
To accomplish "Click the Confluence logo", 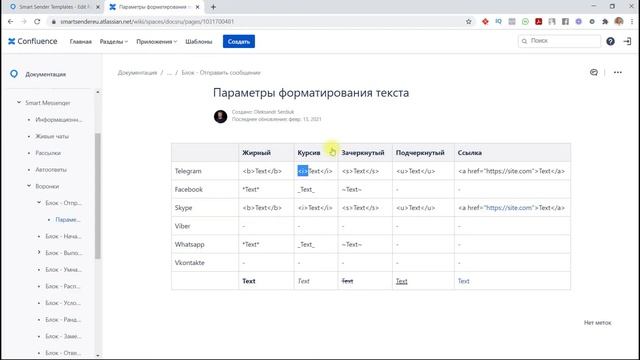I will pos(33,41).
